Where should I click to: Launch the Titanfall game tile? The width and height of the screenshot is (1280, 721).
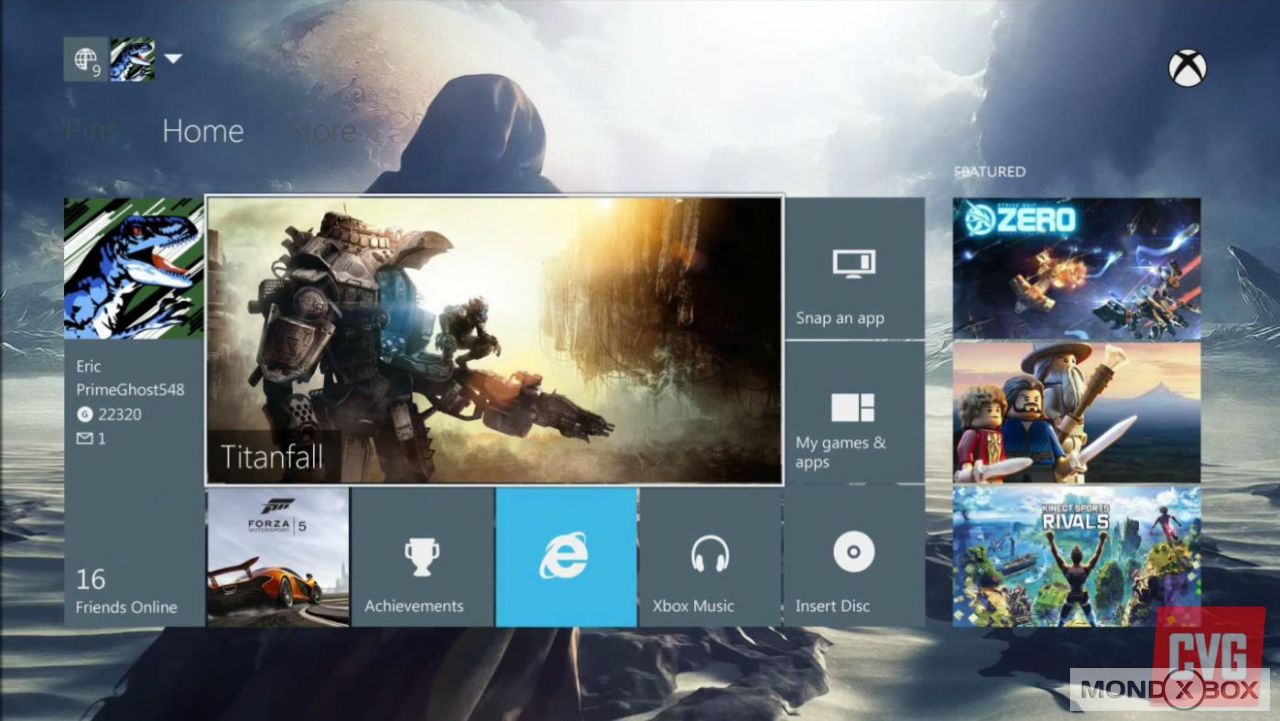pyautogui.click(x=494, y=340)
